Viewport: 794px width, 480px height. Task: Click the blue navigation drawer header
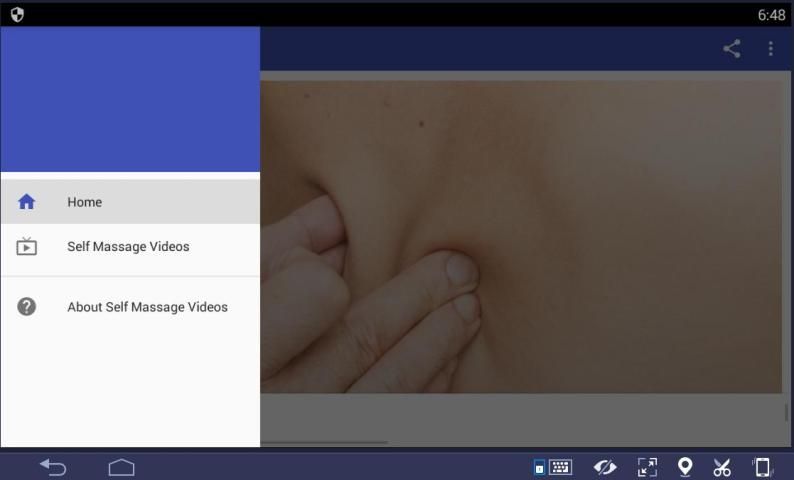pyautogui.click(x=130, y=100)
